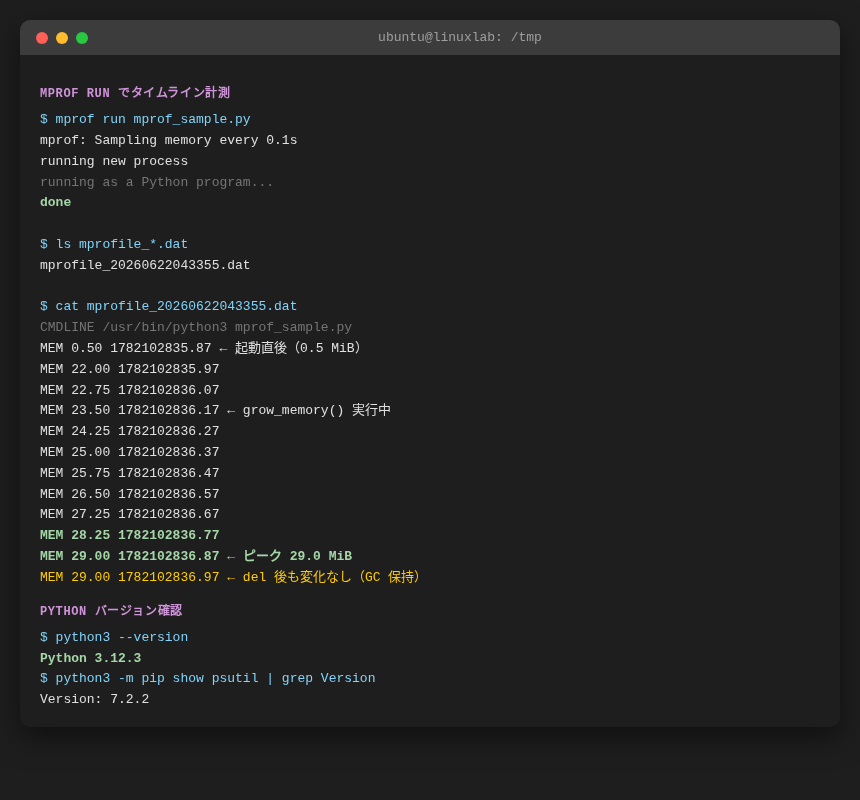Click the green maximize window button

82,38
